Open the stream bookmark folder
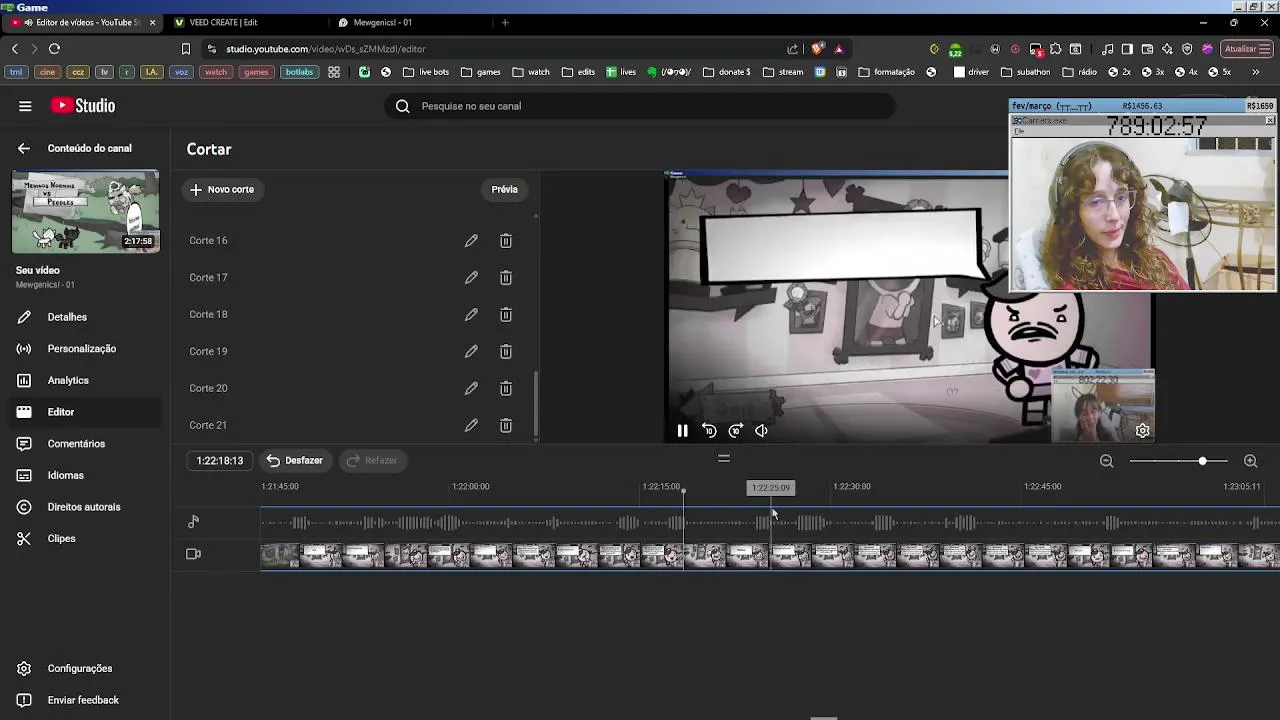The height and width of the screenshot is (720, 1280). (783, 72)
